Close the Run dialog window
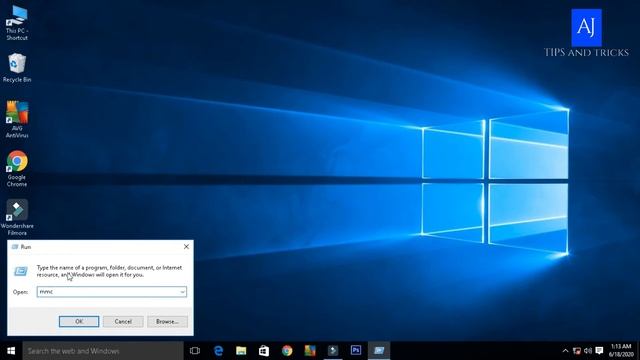The image size is (640, 360). click(x=186, y=247)
